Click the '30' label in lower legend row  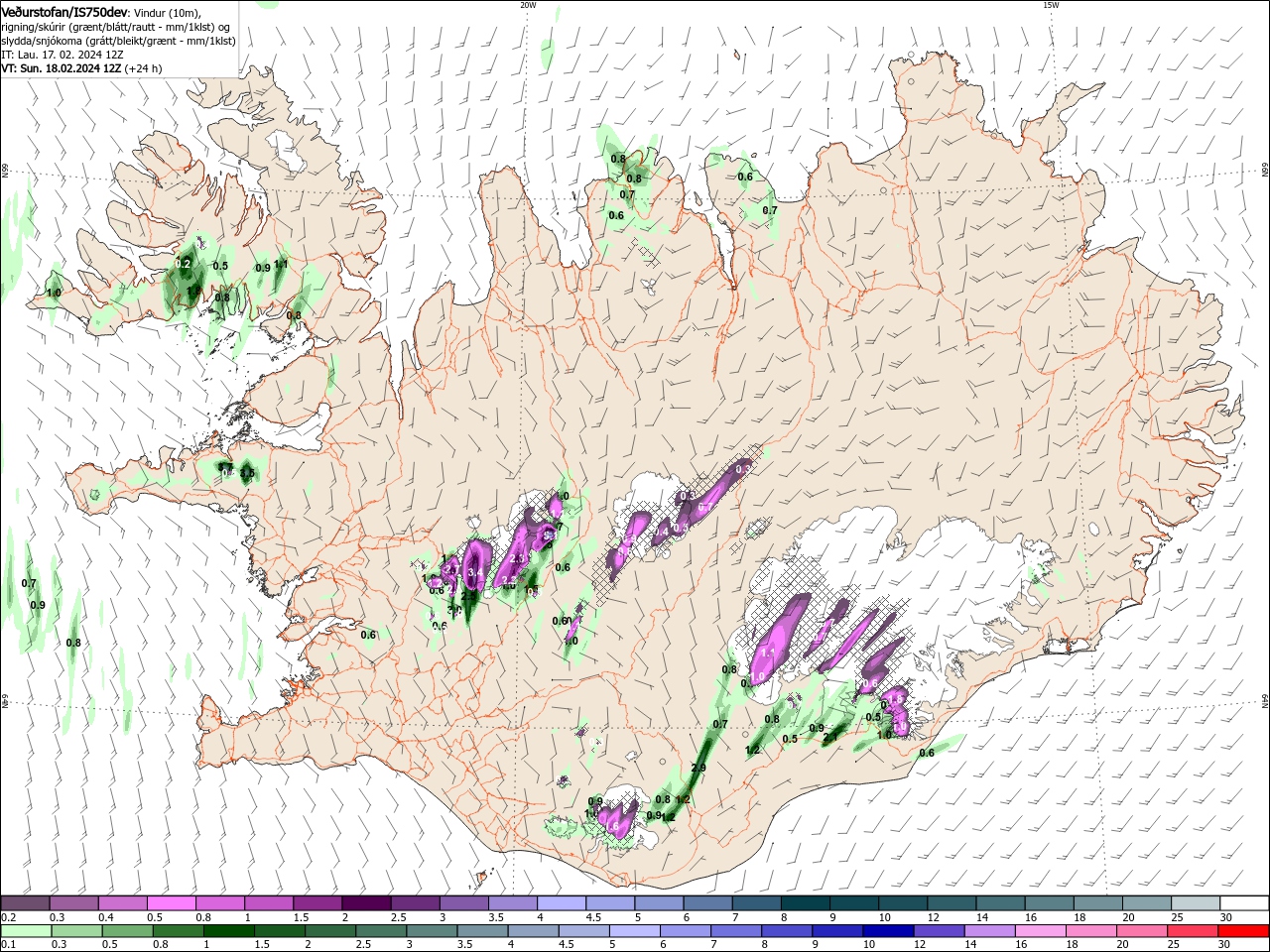(1225, 945)
